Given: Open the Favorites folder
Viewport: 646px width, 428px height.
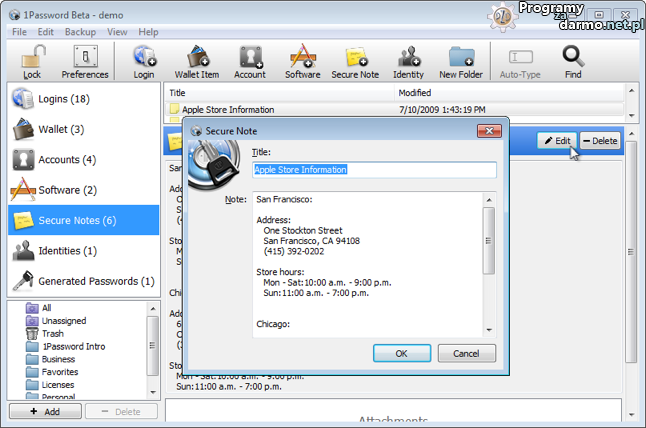Looking at the screenshot, I should 60,372.
